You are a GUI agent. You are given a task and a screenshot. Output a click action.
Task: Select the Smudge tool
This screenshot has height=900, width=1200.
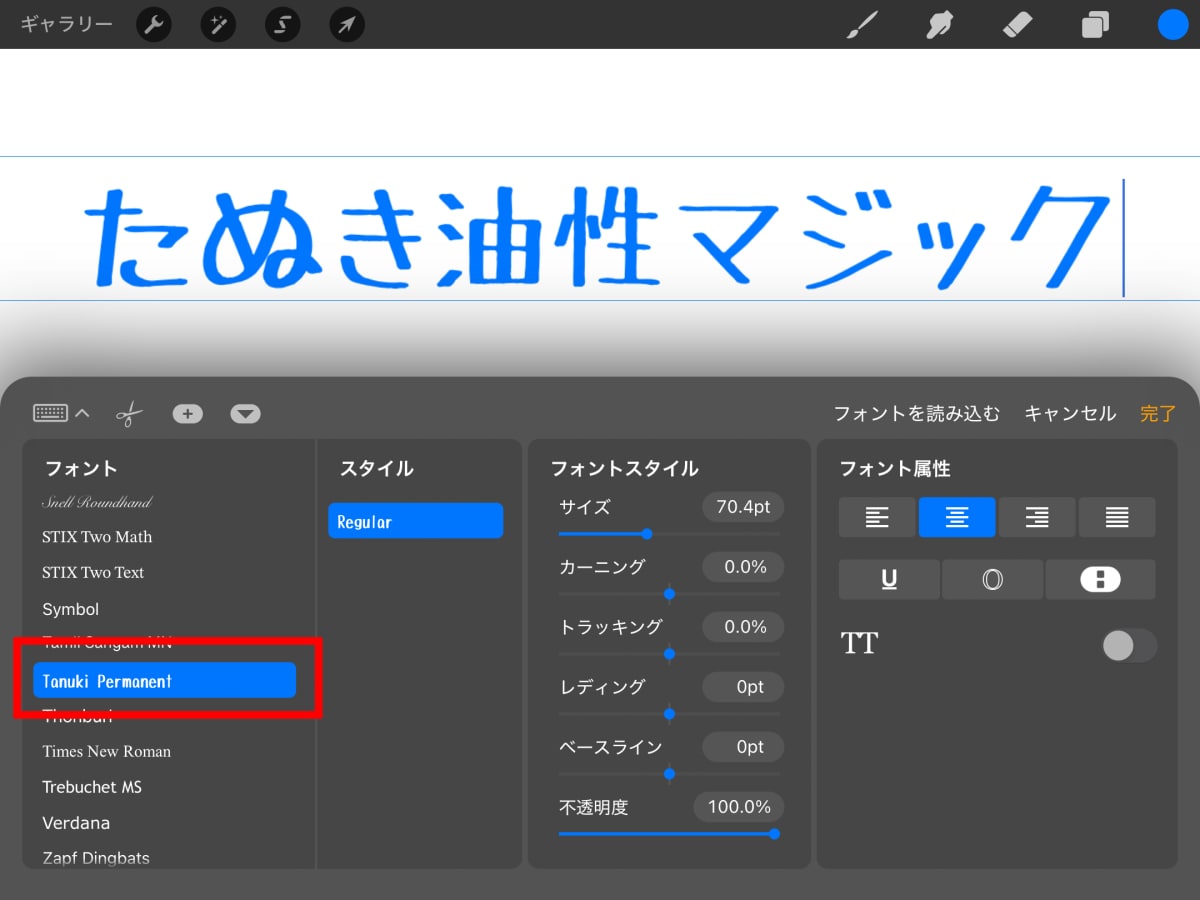939,25
